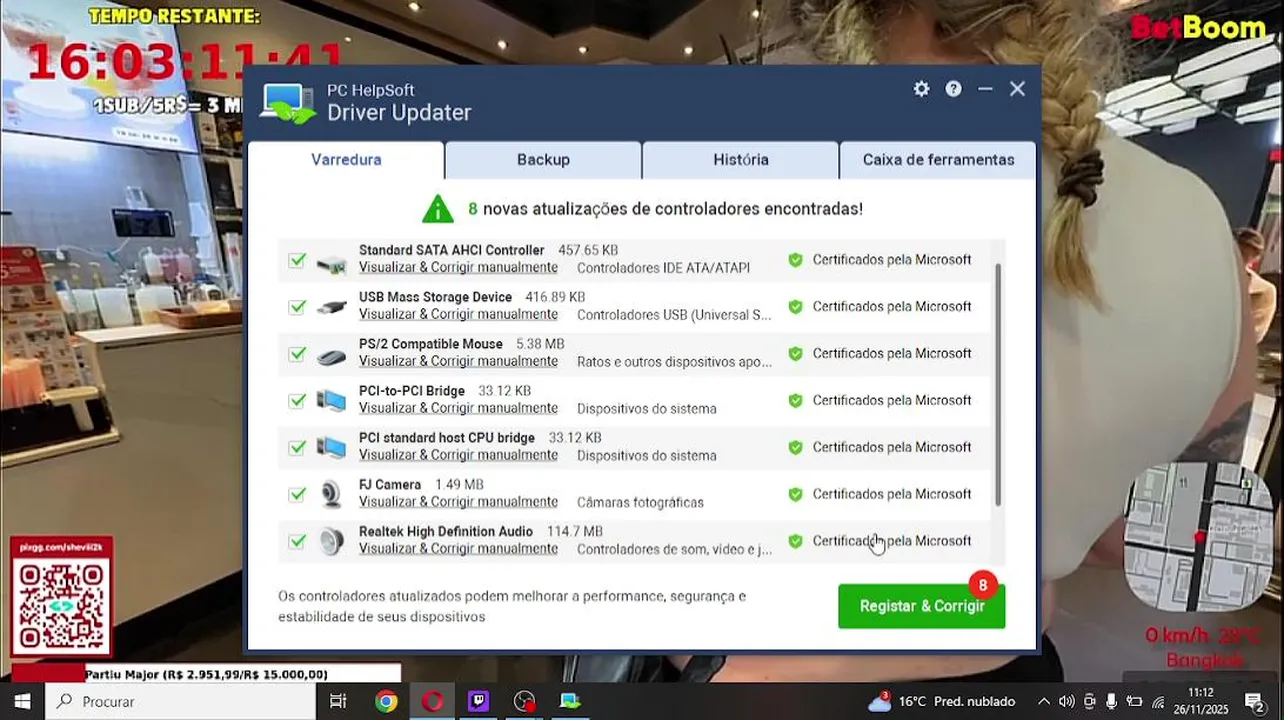This screenshot has width=1284, height=720.
Task: Open Visualizar & Corrigir manualmente for PS/2 Mouse
Action: (458, 362)
